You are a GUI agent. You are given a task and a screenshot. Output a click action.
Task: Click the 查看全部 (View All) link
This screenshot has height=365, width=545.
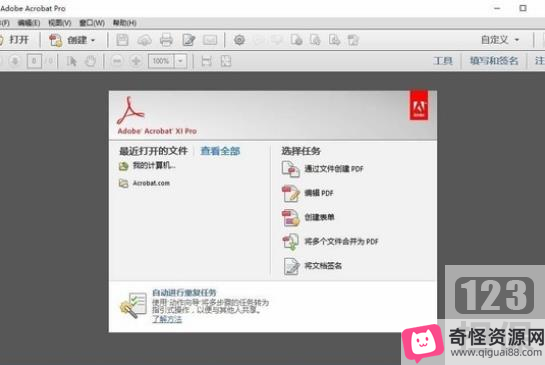pyautogui.click(x=220, y=151)
